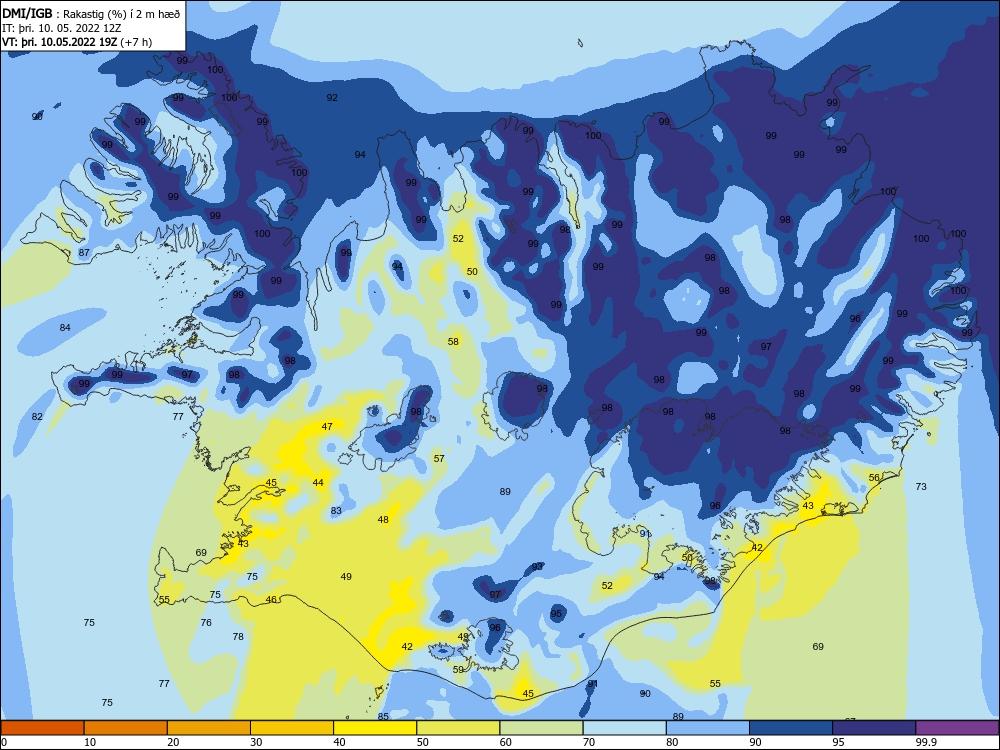Click the legend scale label '60'
The image size is (1000, 750).
point(506,742)
